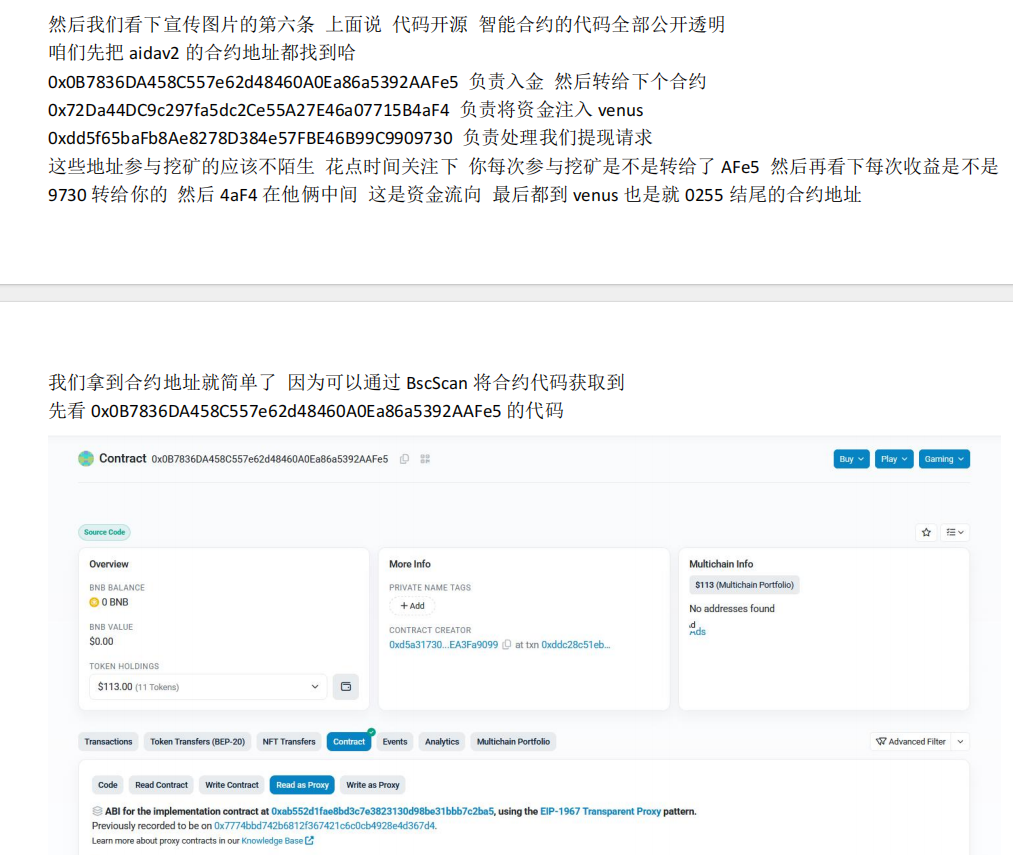This screenshot has height=855, width=1013.
Task: Click the external link icon after Knowledge Base
Action: coord(310,841)
